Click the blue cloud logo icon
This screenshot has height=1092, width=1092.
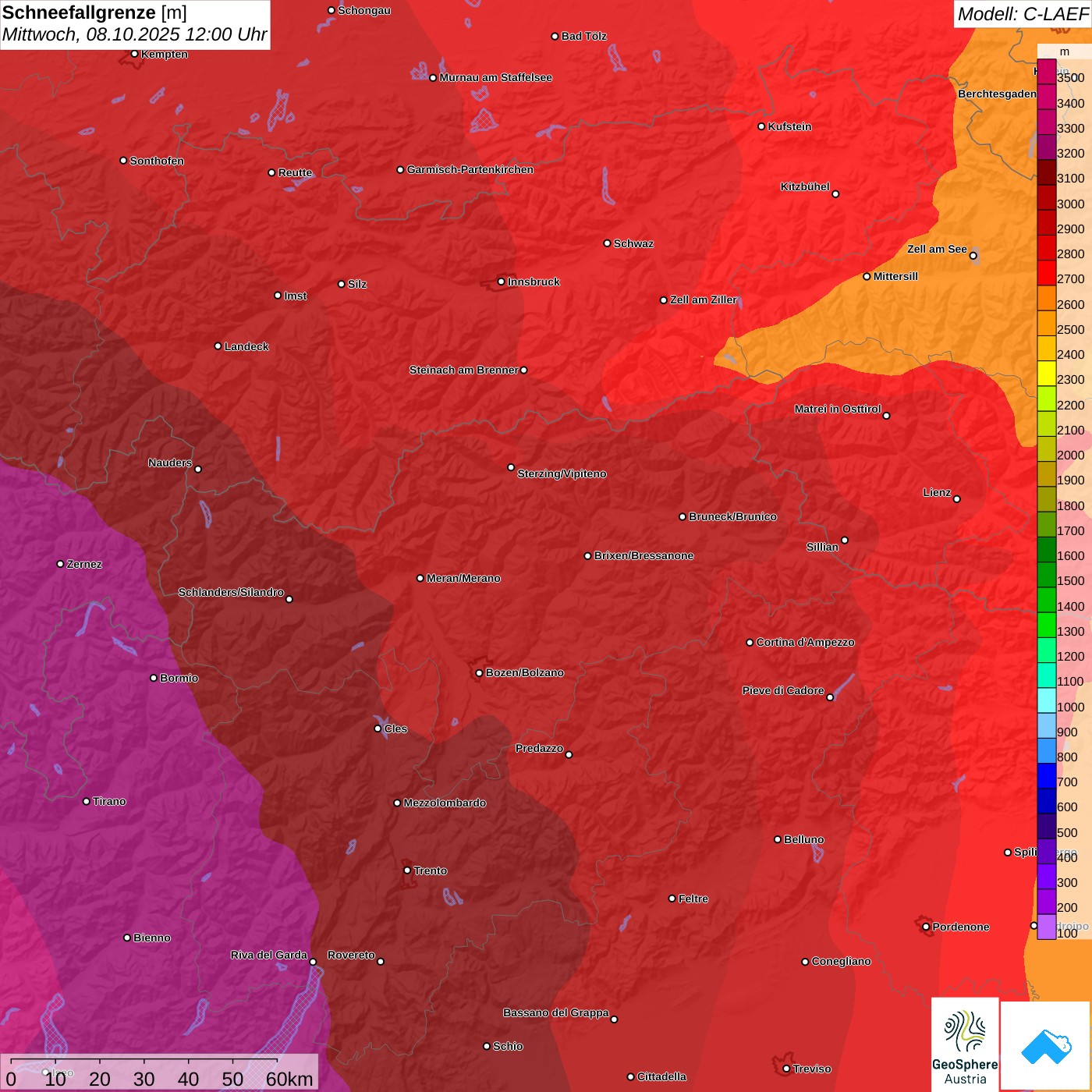pos(1046,1046)
